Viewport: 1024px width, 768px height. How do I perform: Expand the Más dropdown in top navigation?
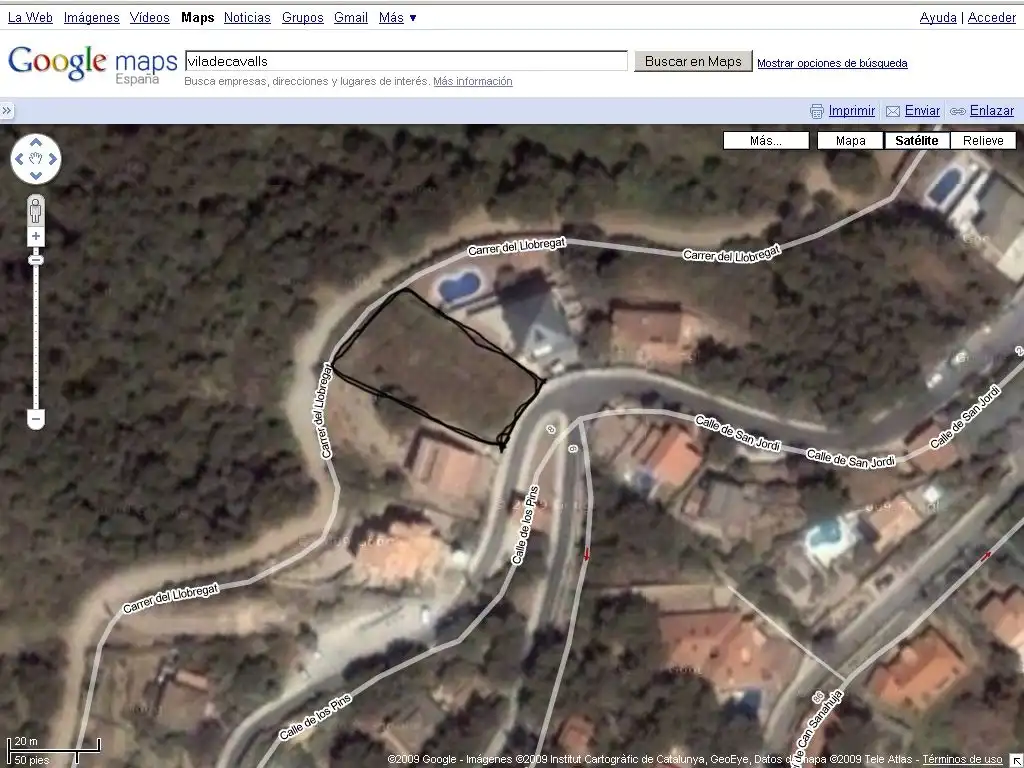[x=397, y=18]
